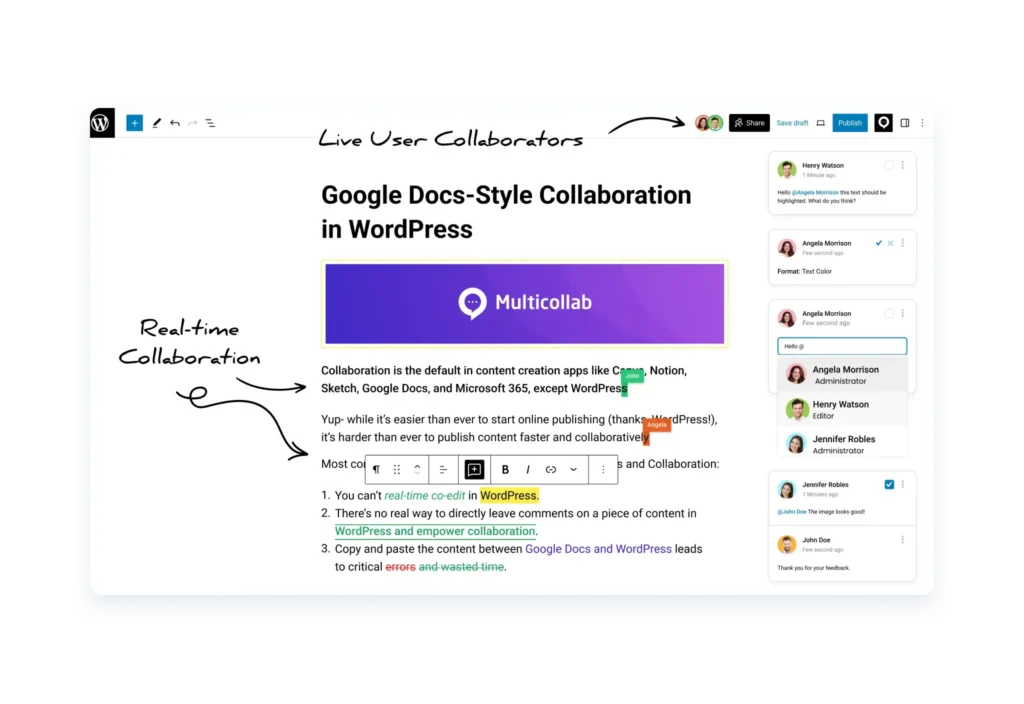Accept Angela Morrison's Text Color suggestion

(878, 243)
